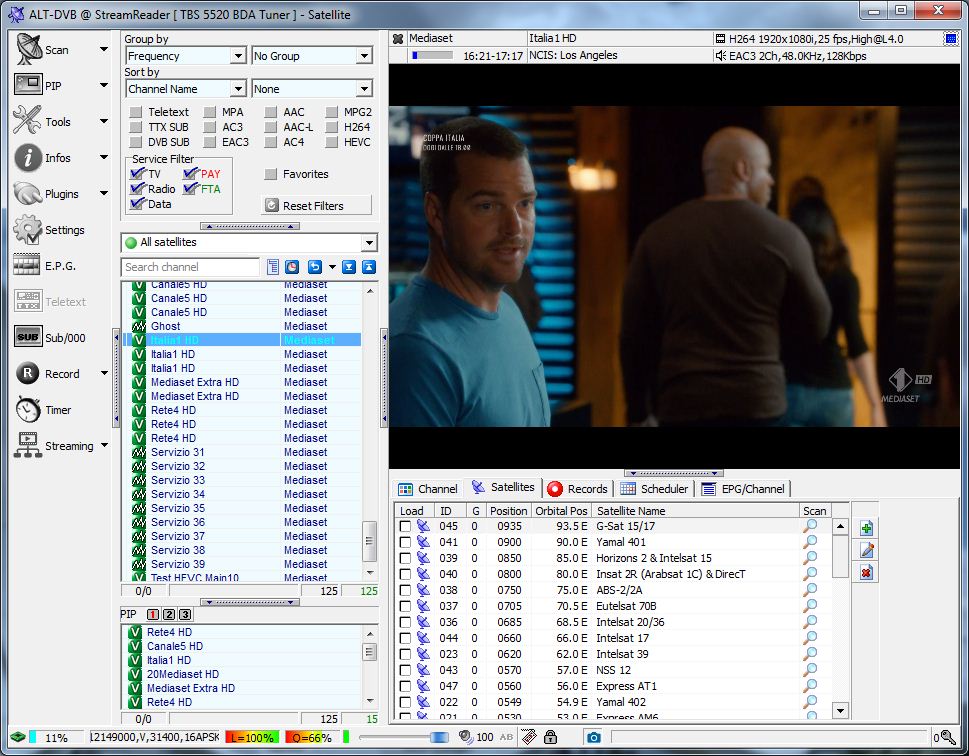This screenshot has width=969, height=756.
Task: Toggle the Radio service filter
Action: 137,189
